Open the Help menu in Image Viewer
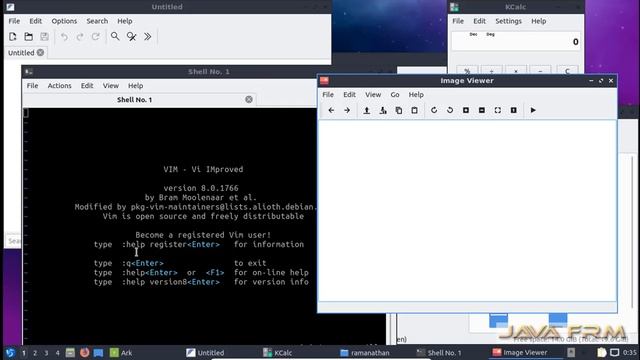This screenshot has width=640, height=360. coord(416,94)
